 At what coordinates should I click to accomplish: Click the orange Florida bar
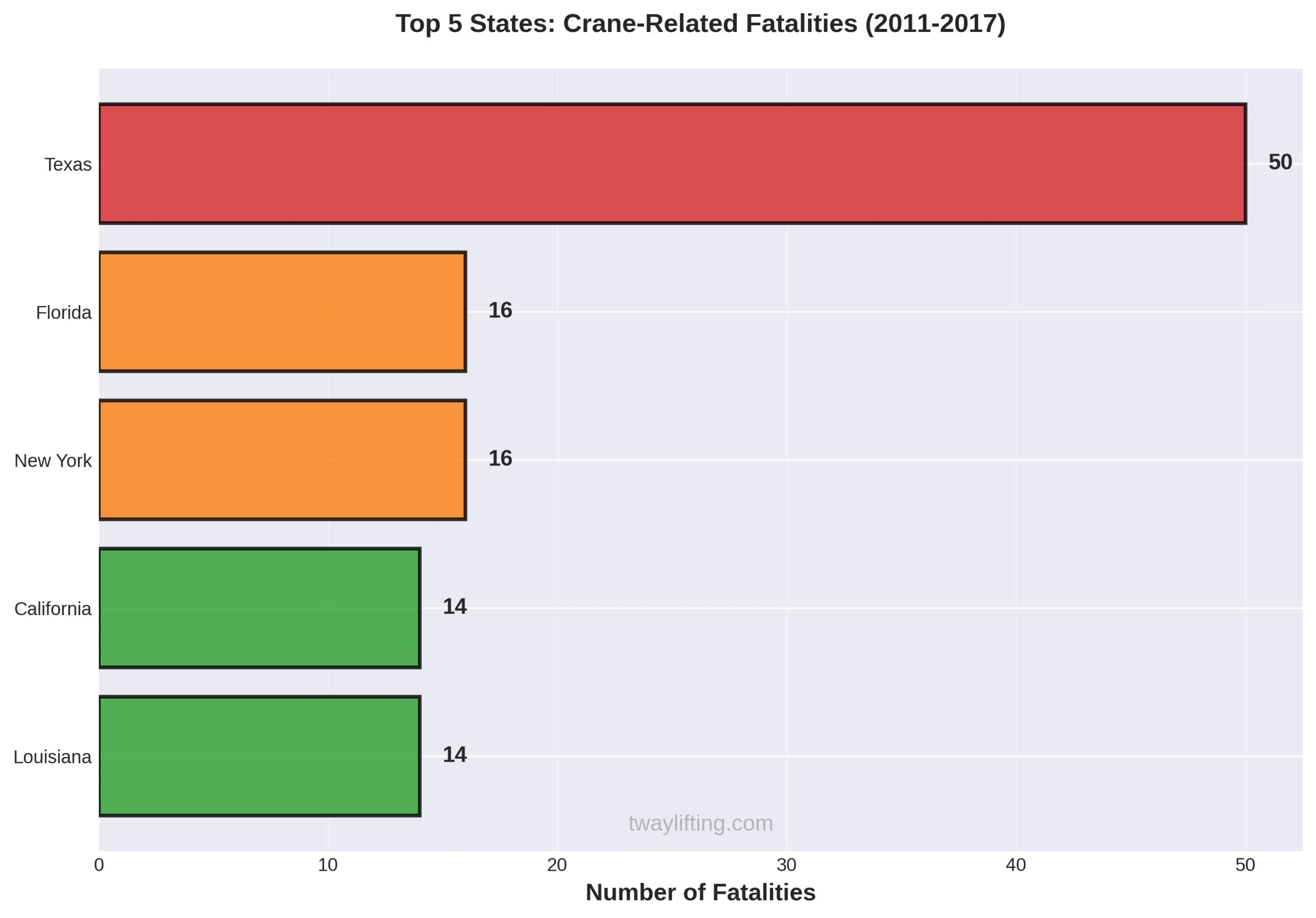pyautogui.click(x=282, y=311)
